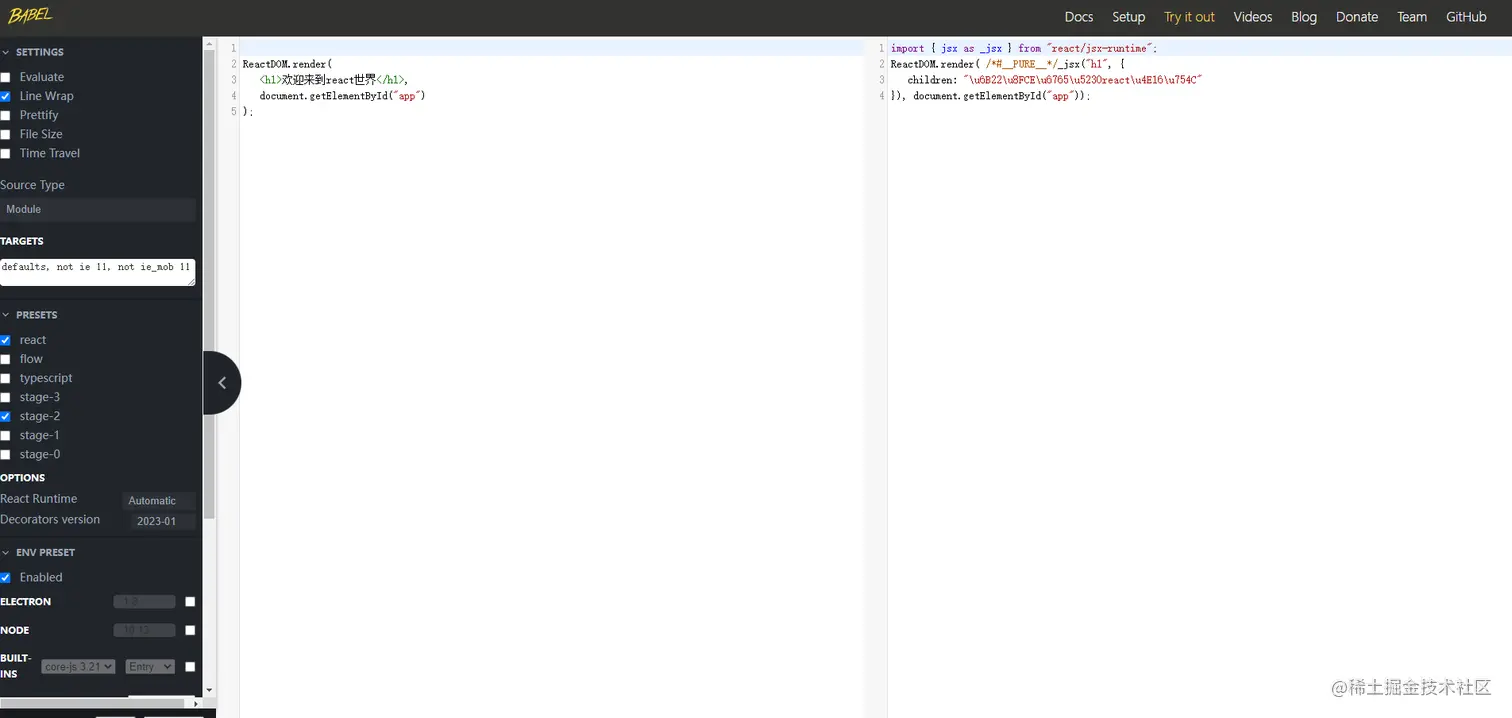The height and width of the screenshot is (718, 1512).
Task: Click the Source Type label
Action: 32,185
